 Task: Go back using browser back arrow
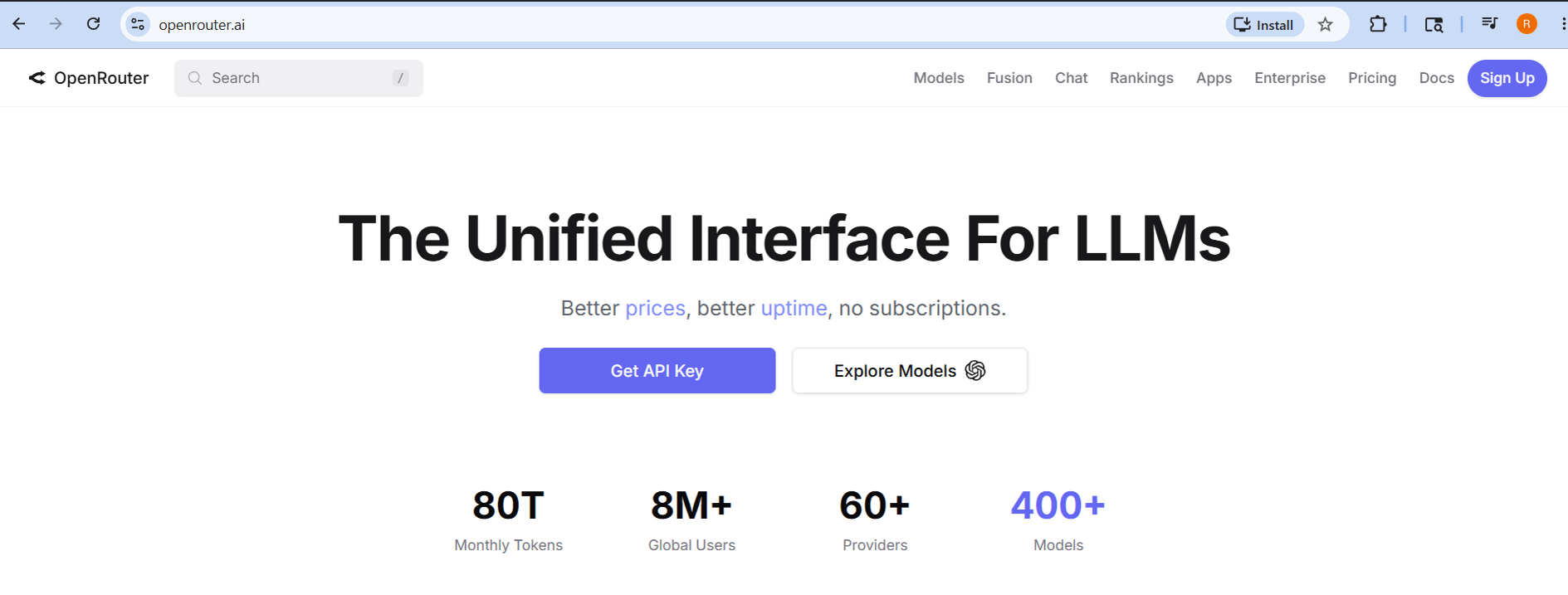(19, 24)
